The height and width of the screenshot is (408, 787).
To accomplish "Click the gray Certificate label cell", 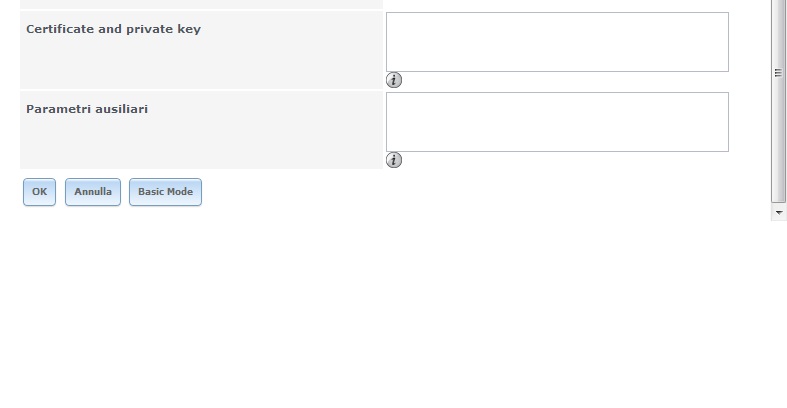I will (201, 50).
